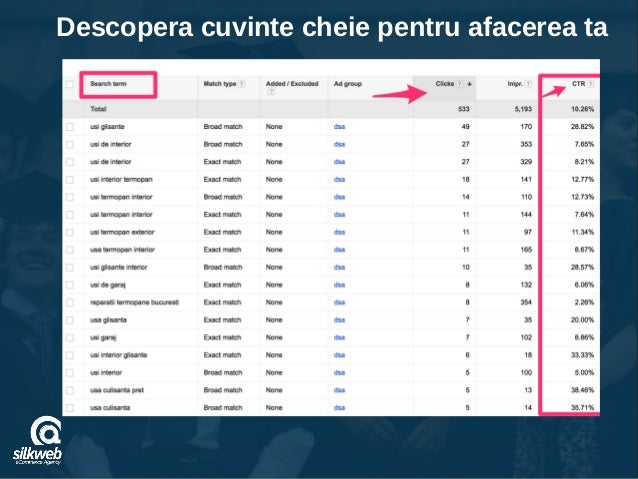Click the descending sort arrow beside Clicks
The image size is (638, 479).
pyautogui.click(x=469, y=84)
